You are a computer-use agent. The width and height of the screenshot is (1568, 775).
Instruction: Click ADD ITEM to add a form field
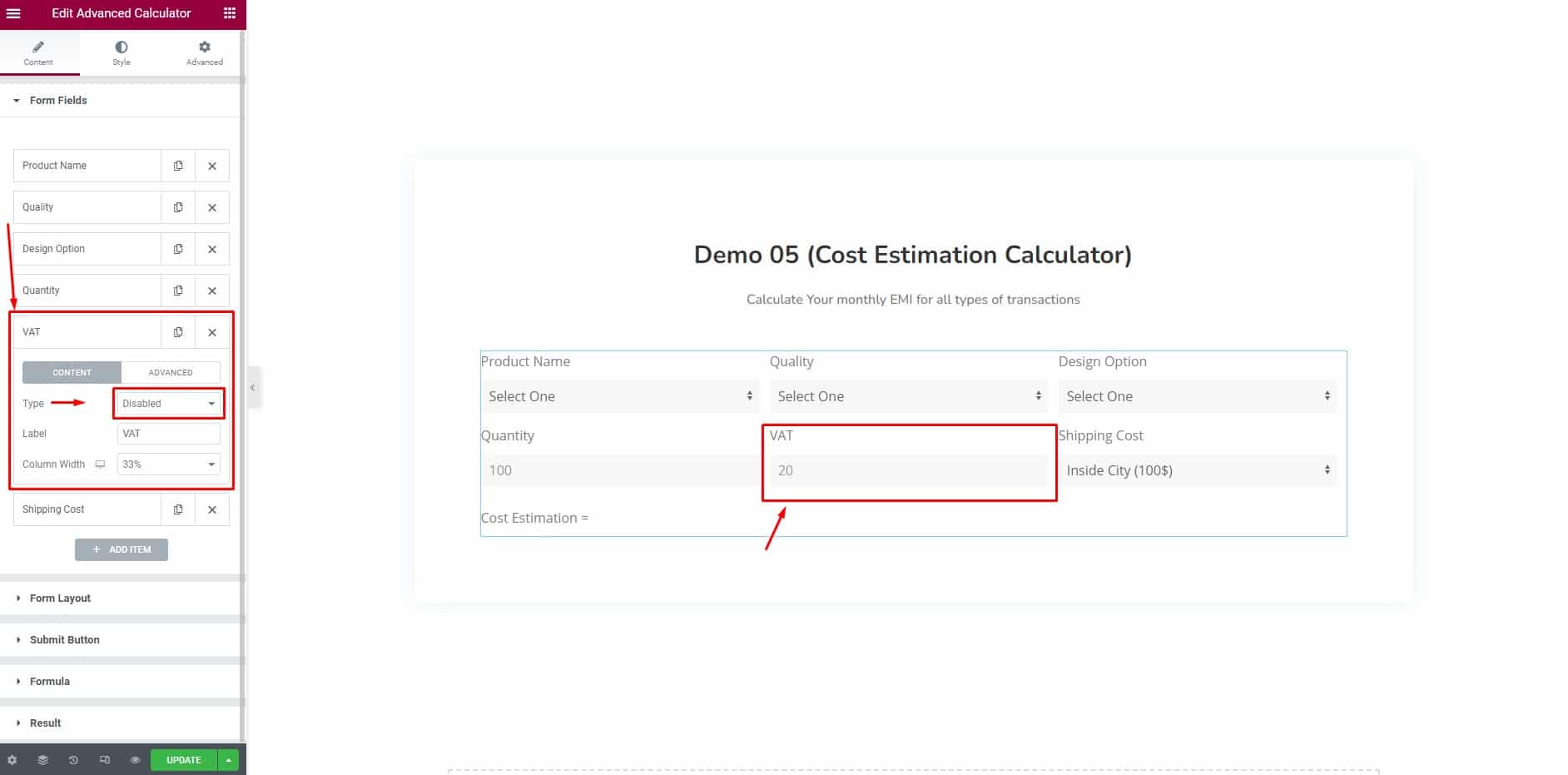pyautogui.click(x=122, y=549)
